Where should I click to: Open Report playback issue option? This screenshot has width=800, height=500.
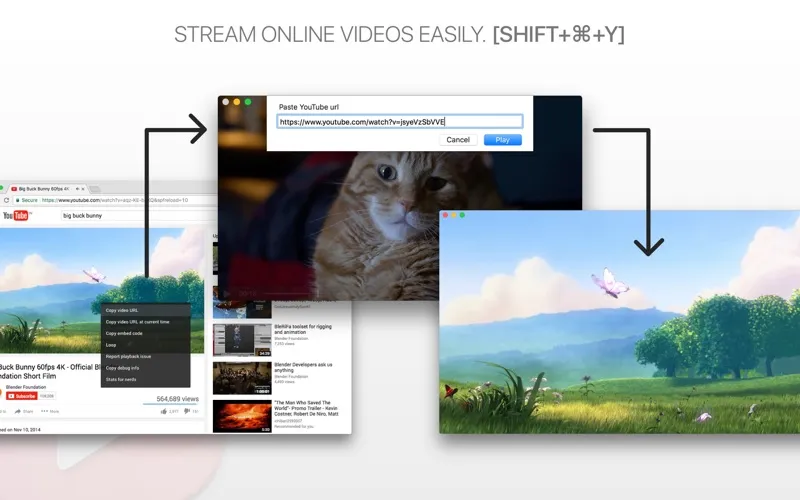tap(128, 356)
